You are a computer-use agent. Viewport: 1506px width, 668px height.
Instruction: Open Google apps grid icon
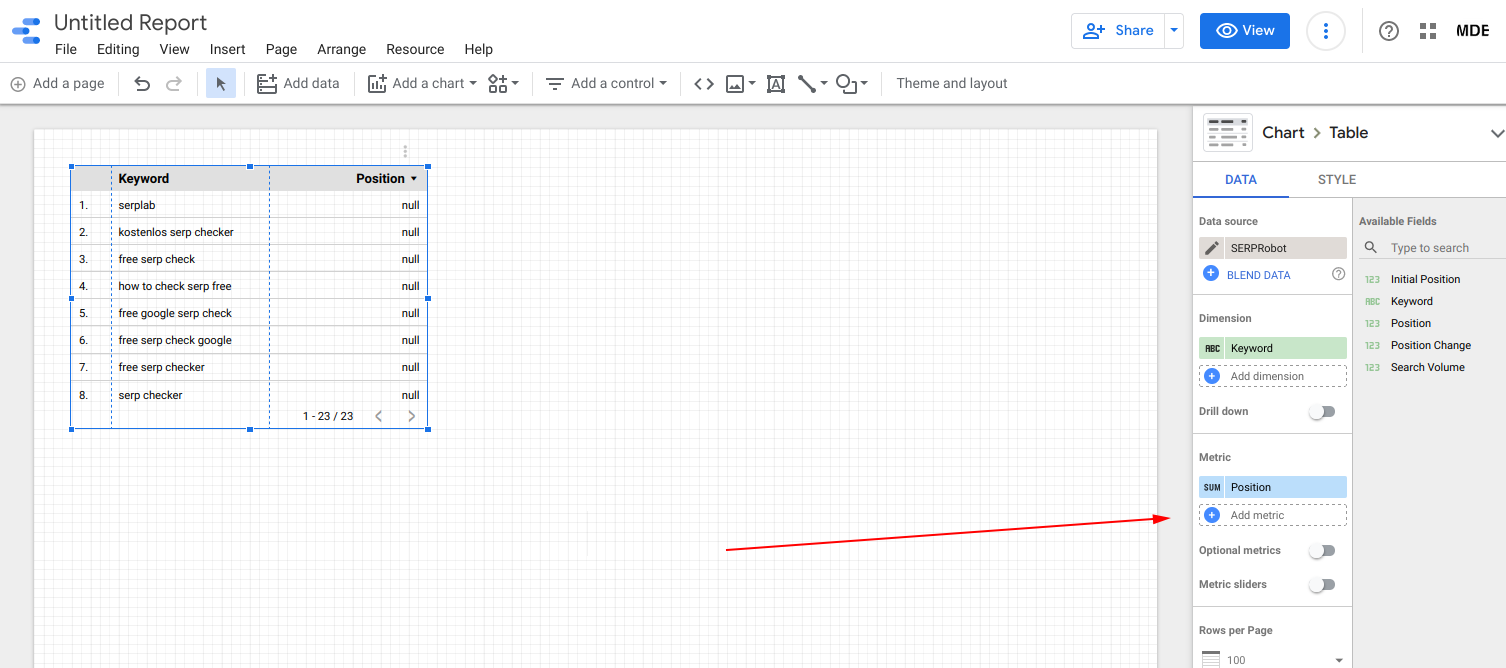[1428, 31]
